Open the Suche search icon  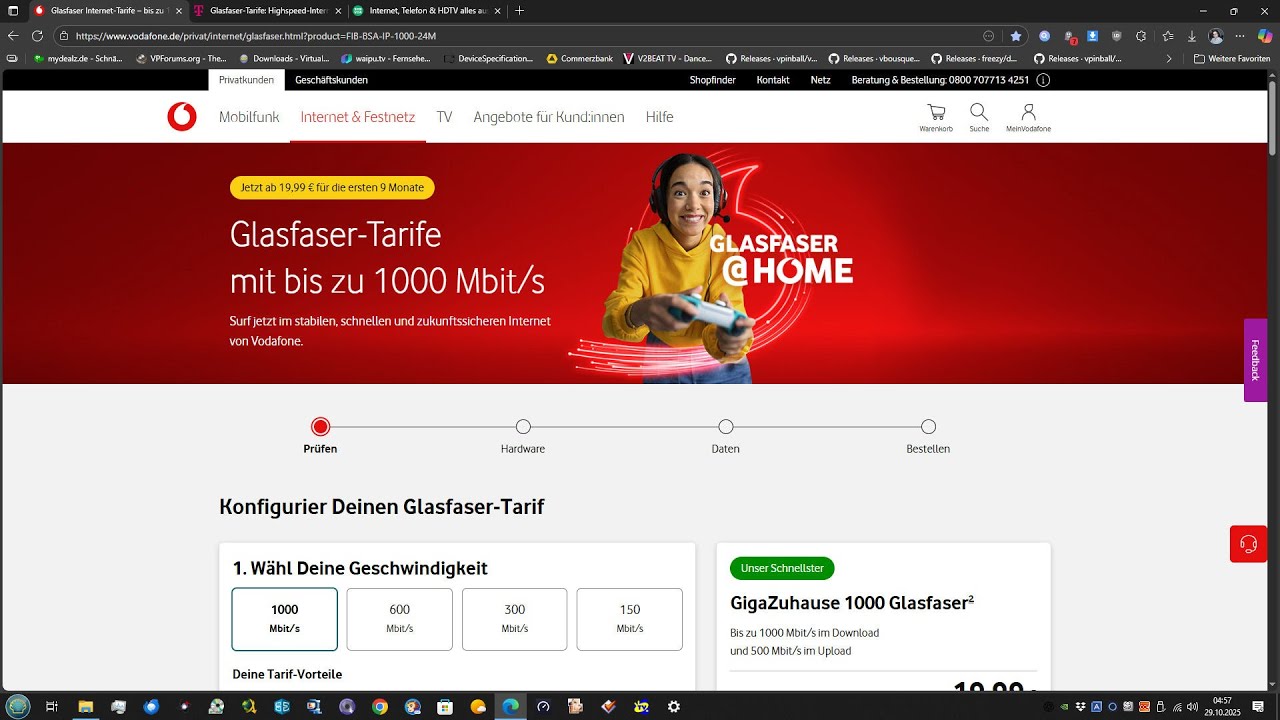pos(979,117)
